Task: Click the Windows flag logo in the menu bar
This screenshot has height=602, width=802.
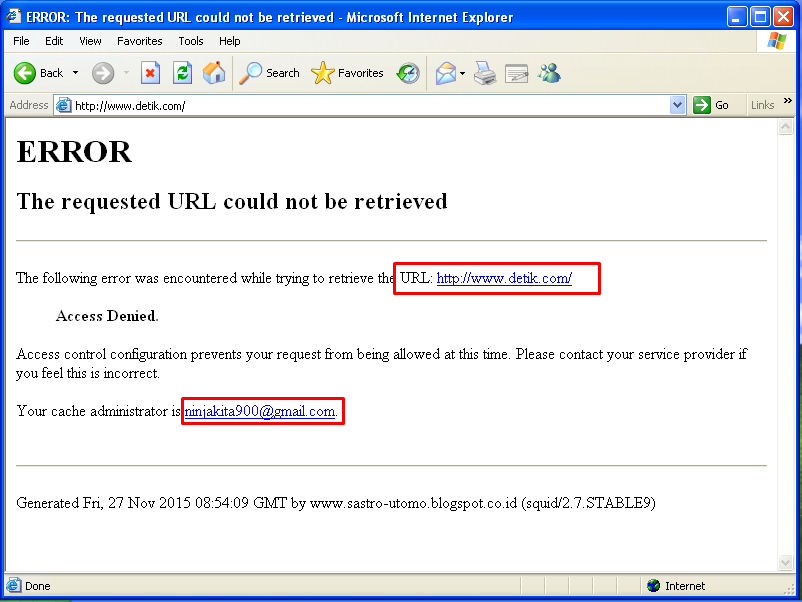Action: (776, 41)
